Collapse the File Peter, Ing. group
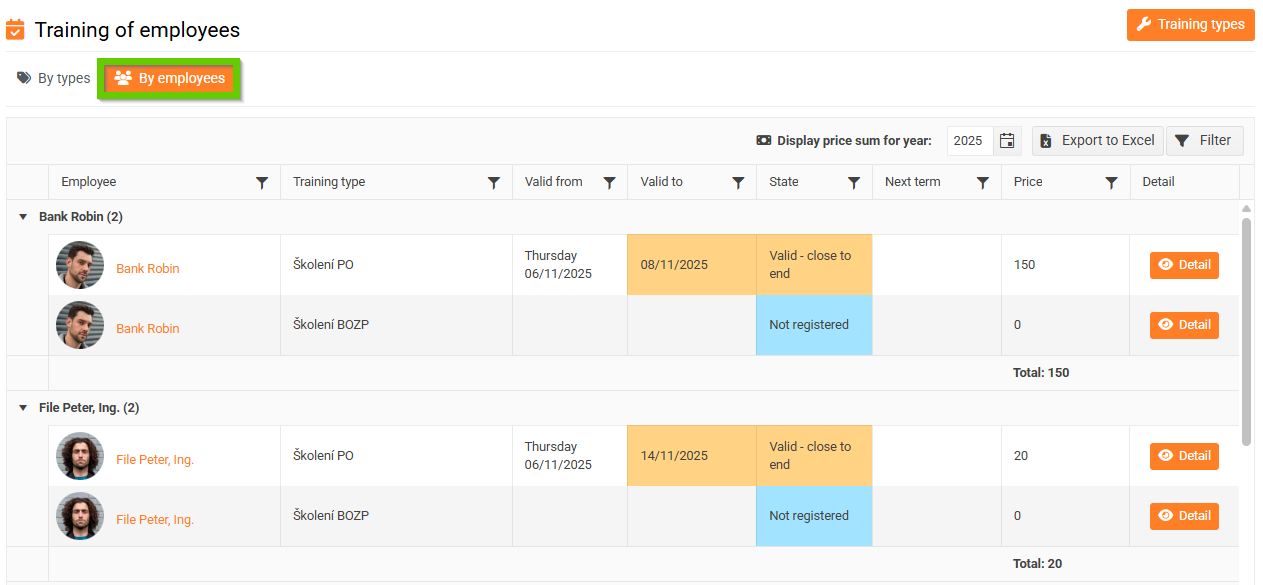Screen dimensions: 1263x585 (x=23, y=408)
